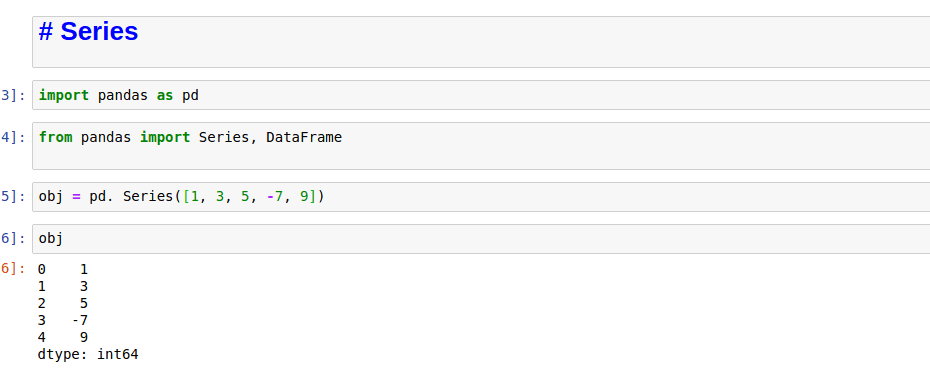Click the blue 6]: input prompt
The height and width of the screenshot is (370, 930).
point(13,238)
